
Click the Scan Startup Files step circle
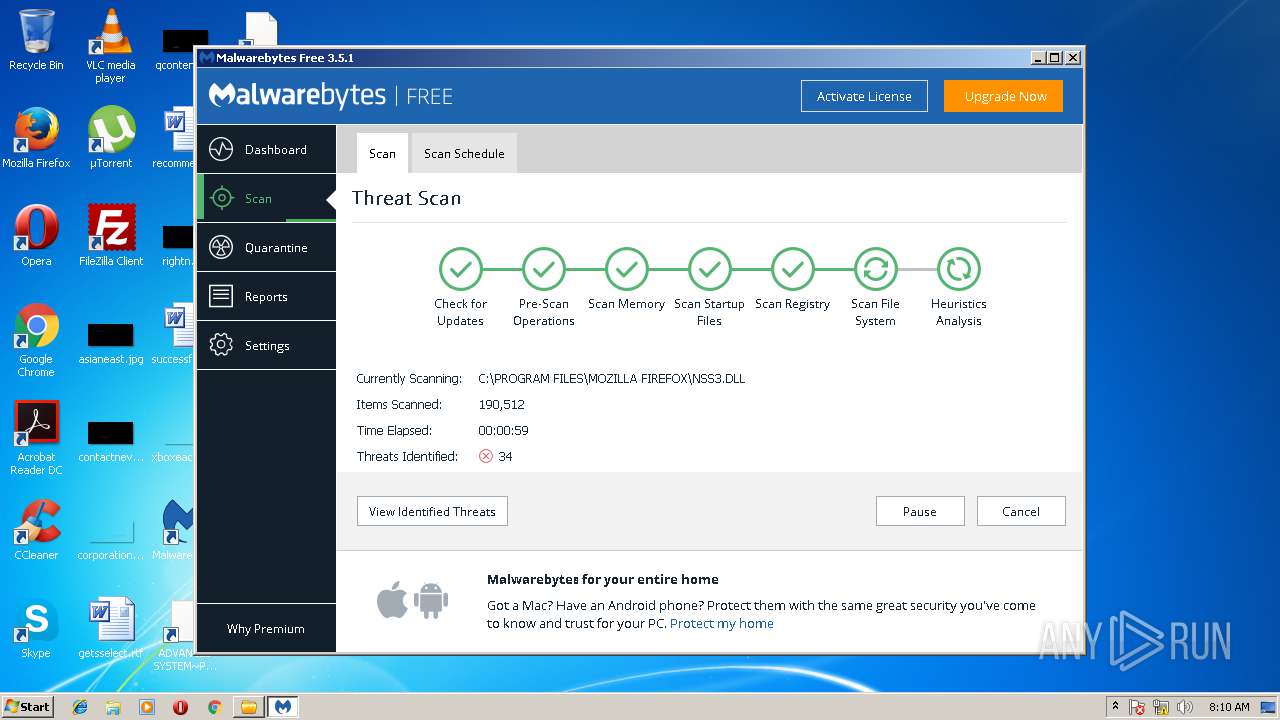click(x=709, y=269)
